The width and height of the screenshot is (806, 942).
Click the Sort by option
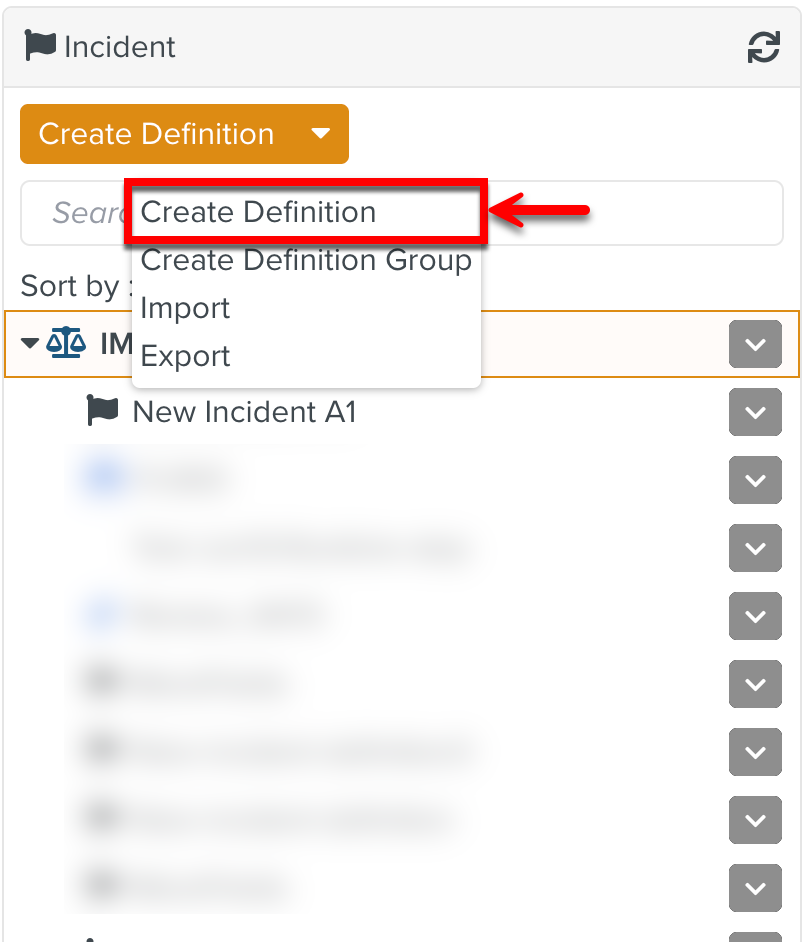tap(68, 286)
